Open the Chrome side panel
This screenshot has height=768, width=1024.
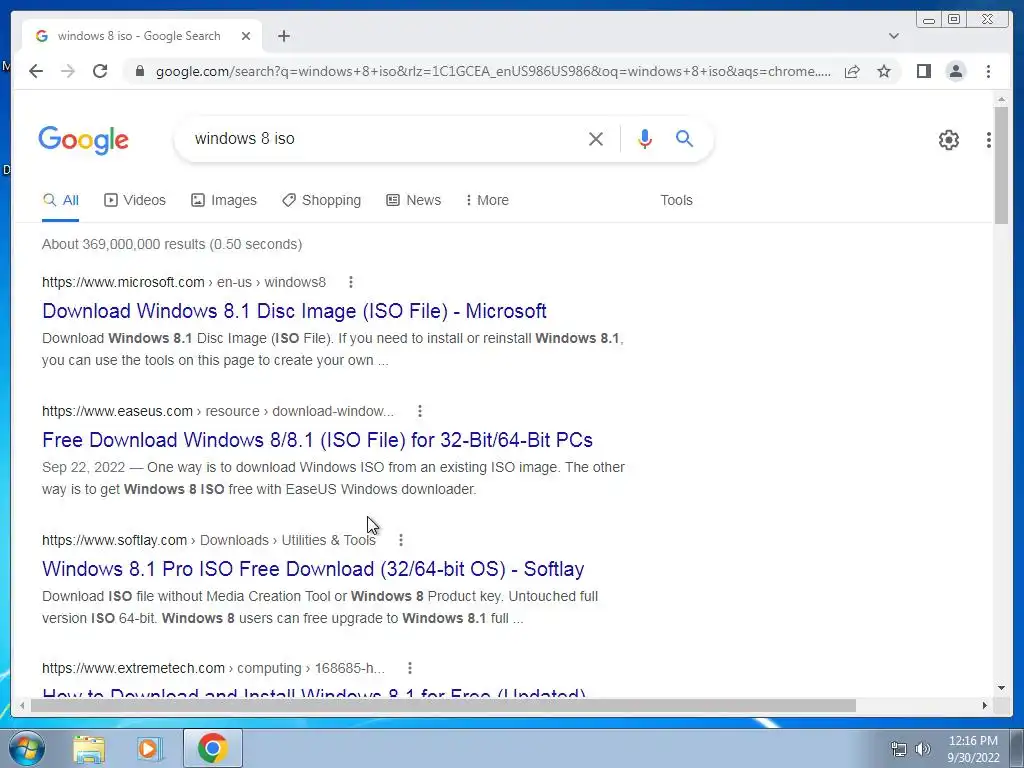(923, 71)
